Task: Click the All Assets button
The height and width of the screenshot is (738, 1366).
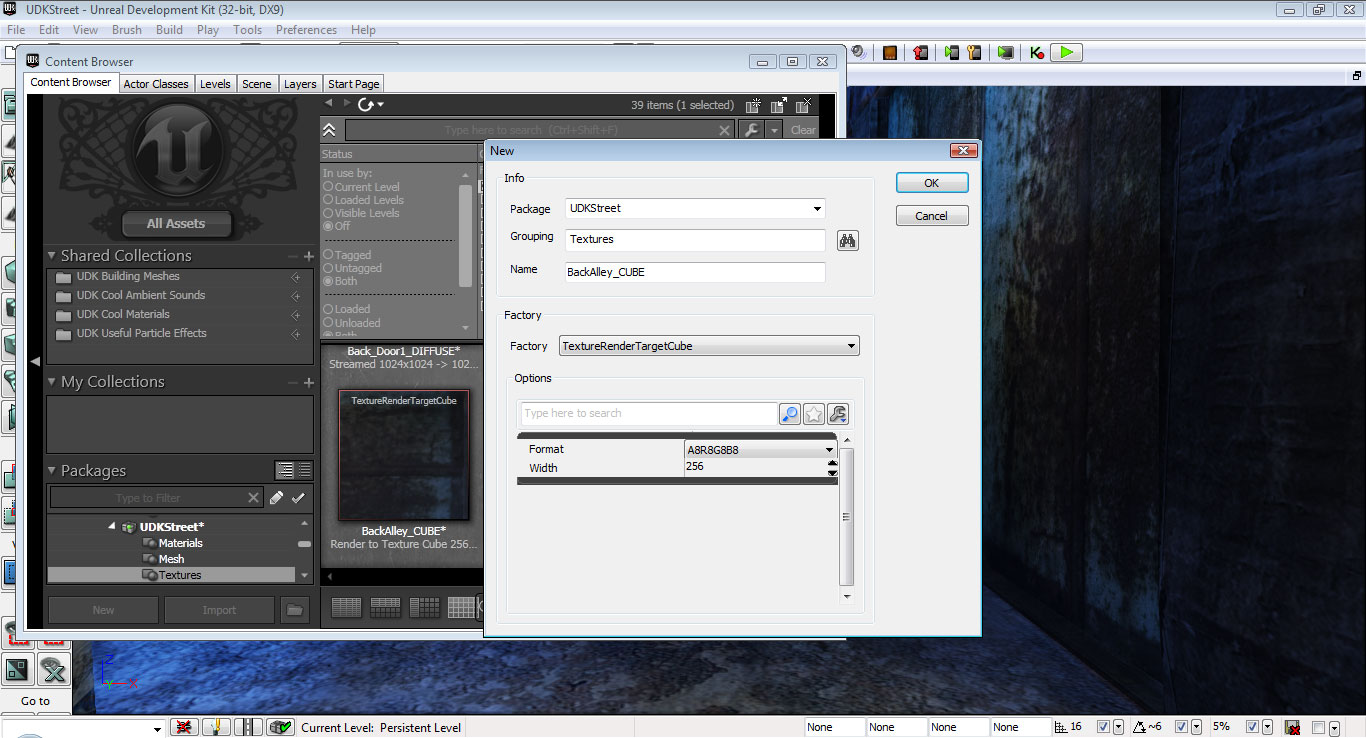Action: (176, 223)
